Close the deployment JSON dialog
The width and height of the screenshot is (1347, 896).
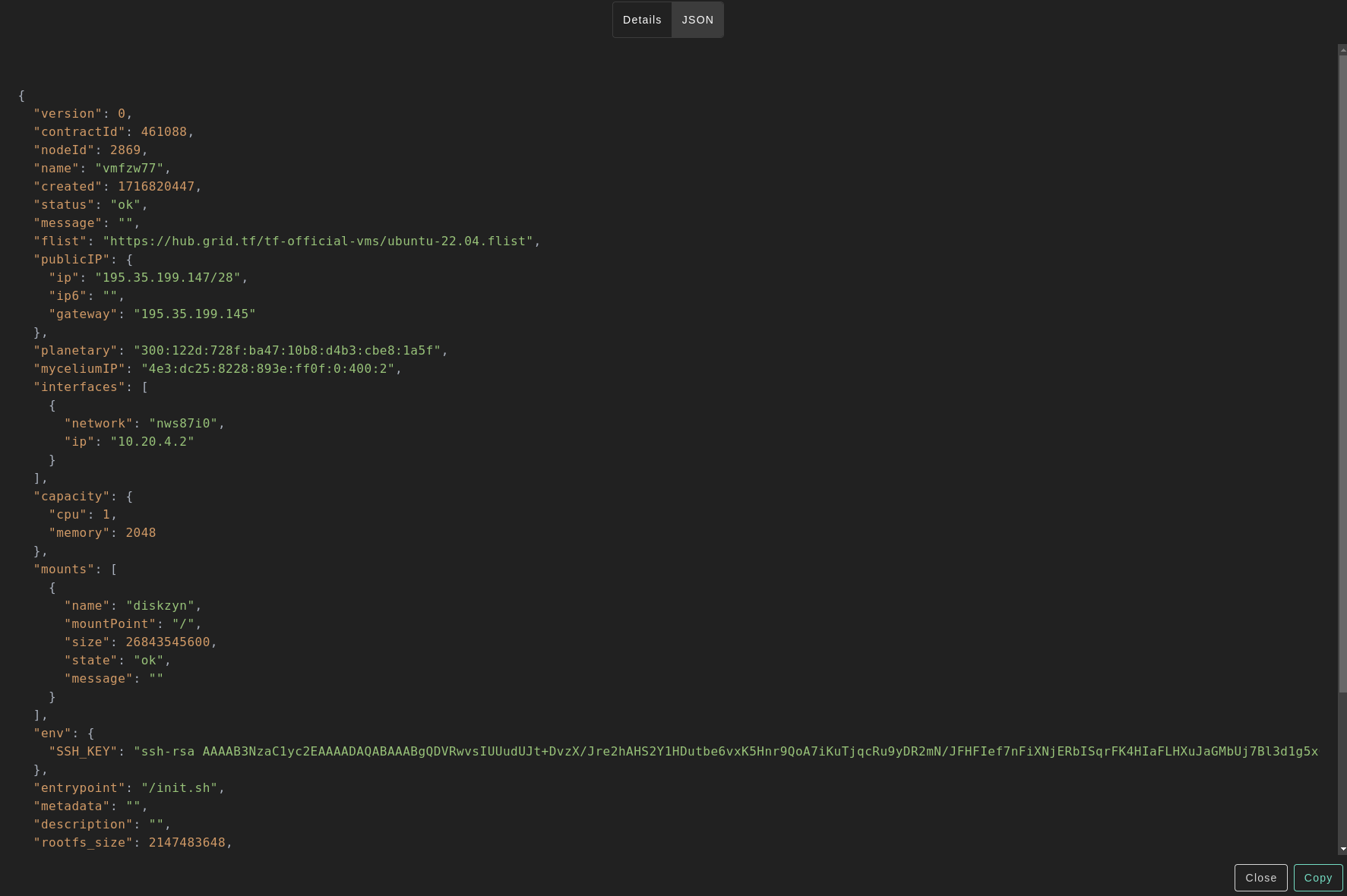tap(1260, 878)
